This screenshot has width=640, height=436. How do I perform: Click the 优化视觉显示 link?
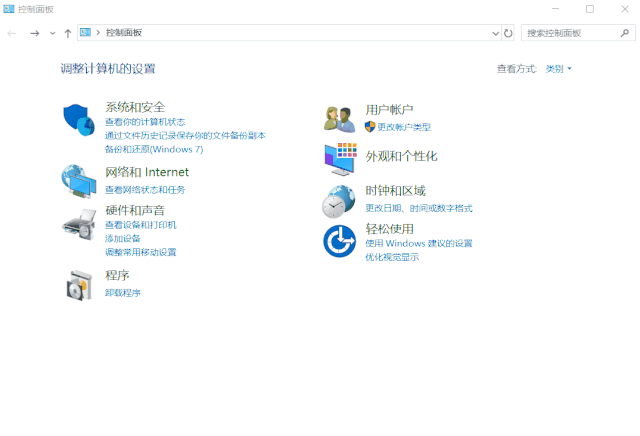tap(392, 257)
